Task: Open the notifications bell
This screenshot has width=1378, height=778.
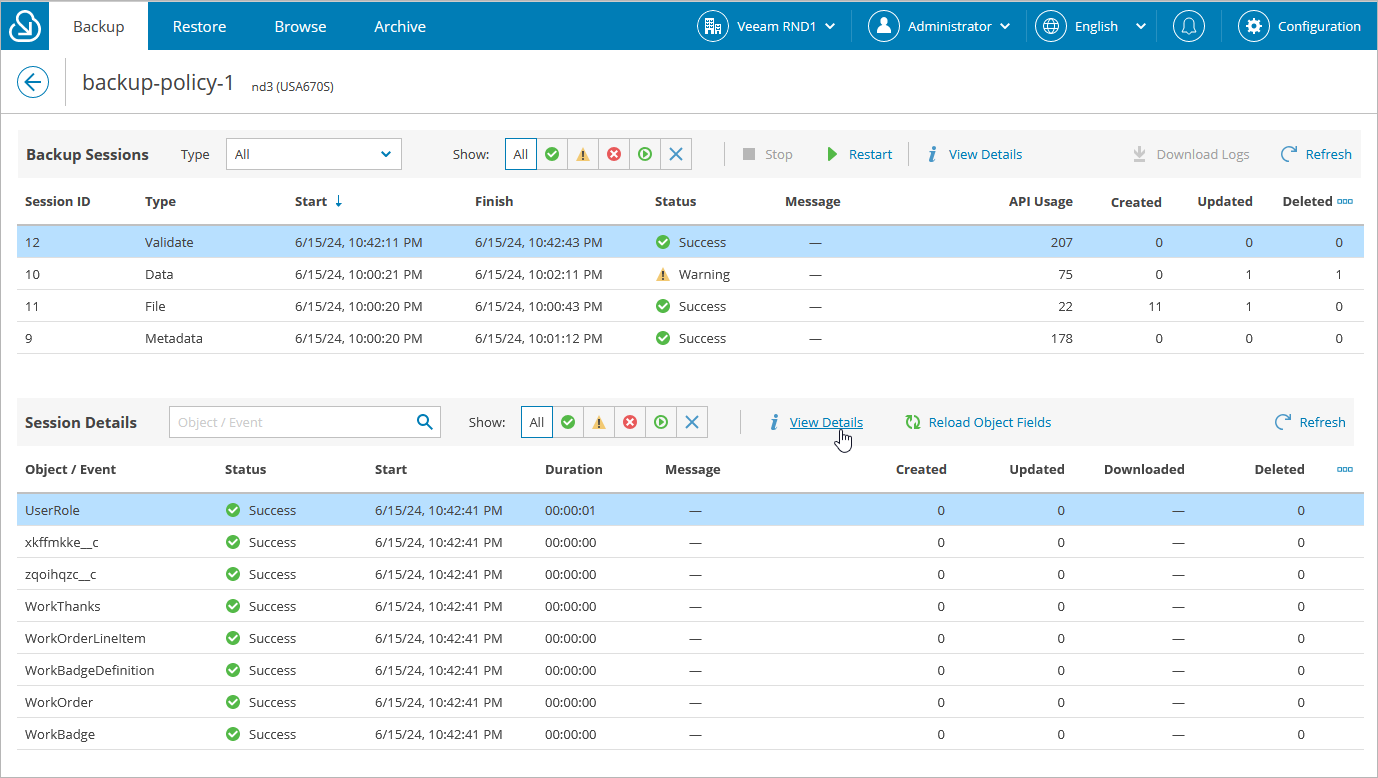Action: pyautogui.click(x=1188, y=26)
